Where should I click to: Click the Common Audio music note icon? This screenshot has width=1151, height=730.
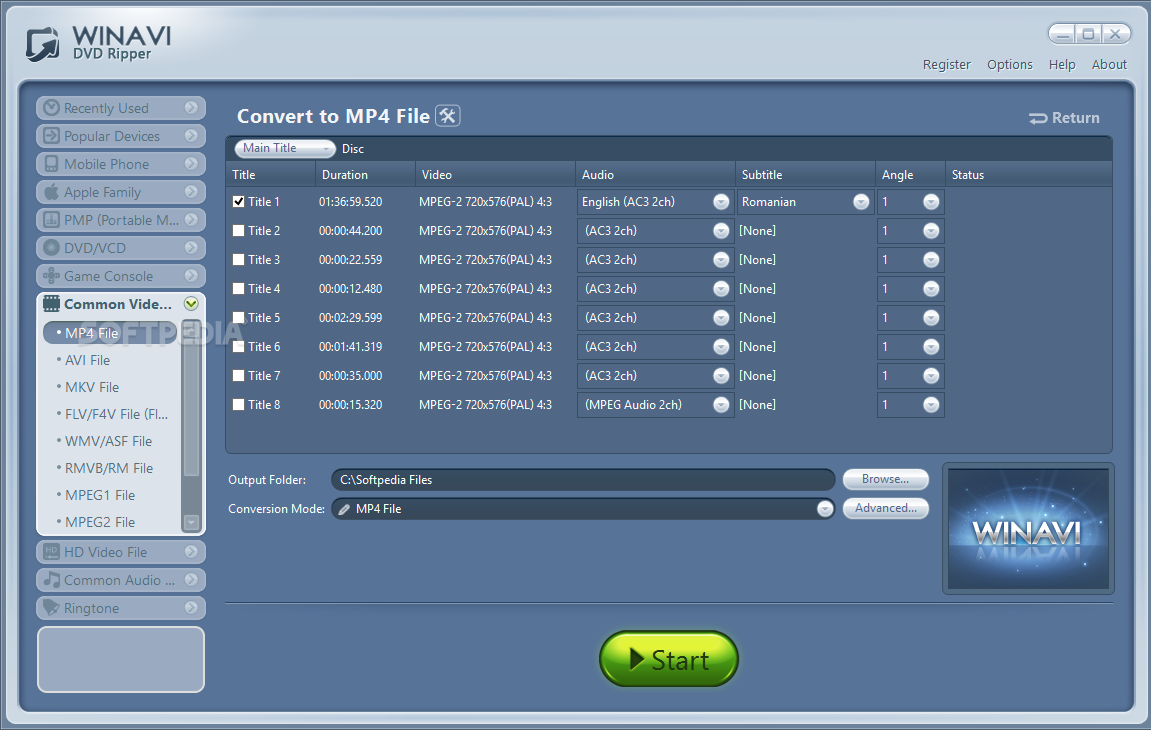tap(51, 579)
